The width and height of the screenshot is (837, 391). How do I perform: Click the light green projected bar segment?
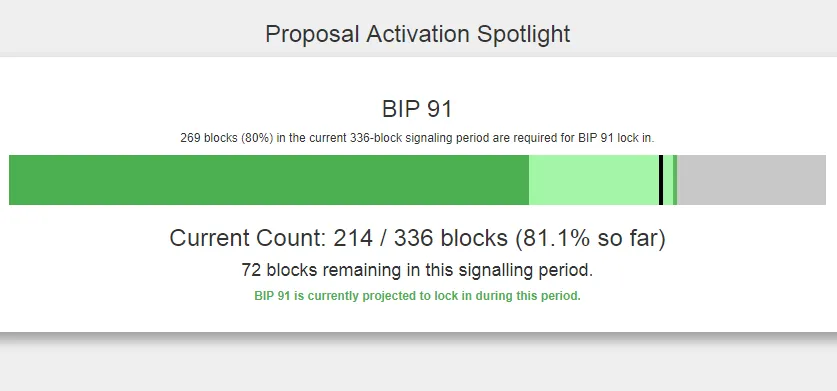click(594, 180)
